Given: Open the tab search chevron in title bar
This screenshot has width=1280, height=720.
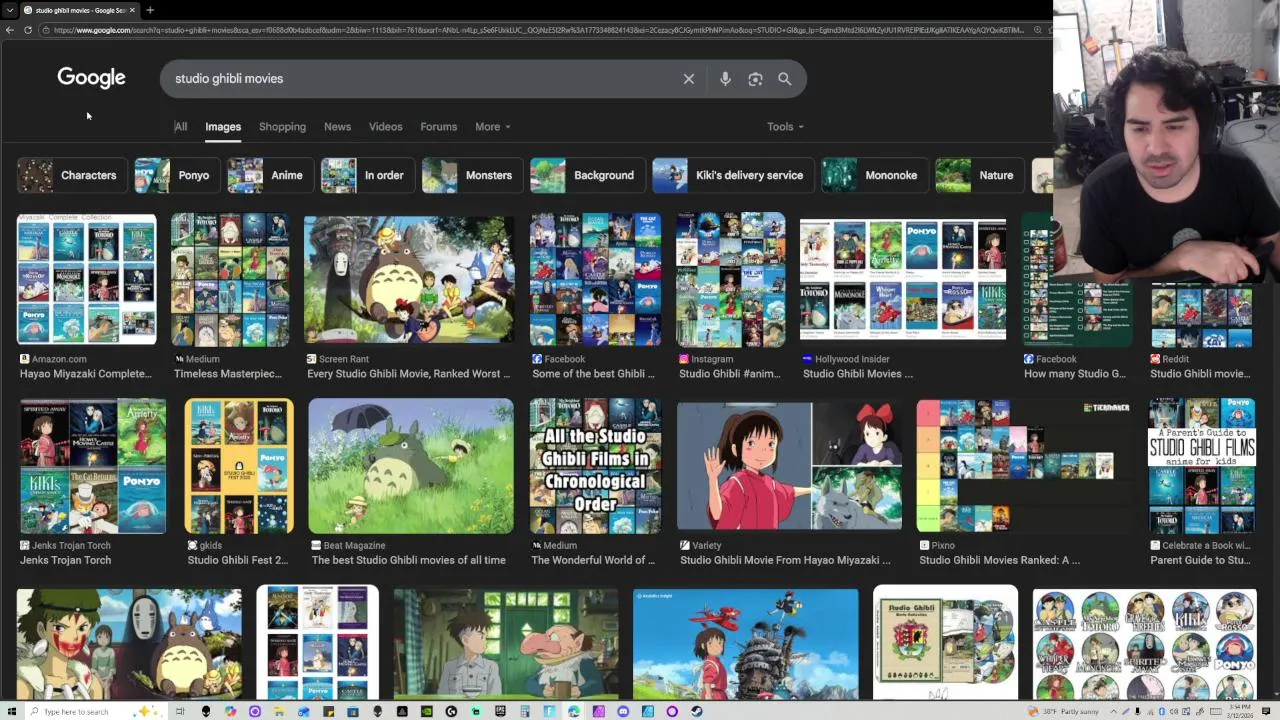Looking at the screenshot, I should click(x=10, y=10).
